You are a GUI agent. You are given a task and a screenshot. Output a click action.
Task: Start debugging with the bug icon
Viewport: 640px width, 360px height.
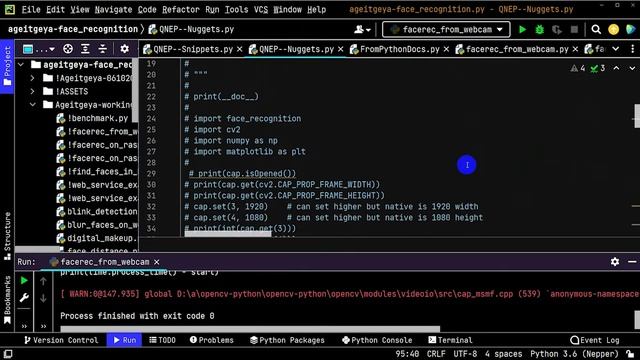pos(540,29)
